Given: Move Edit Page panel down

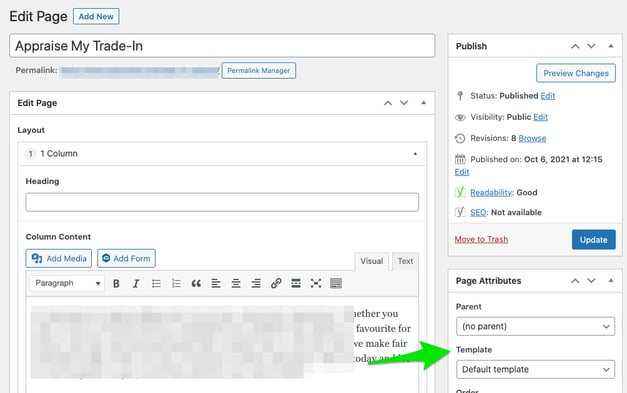Looking at the screenshot, I should [404, 103].
